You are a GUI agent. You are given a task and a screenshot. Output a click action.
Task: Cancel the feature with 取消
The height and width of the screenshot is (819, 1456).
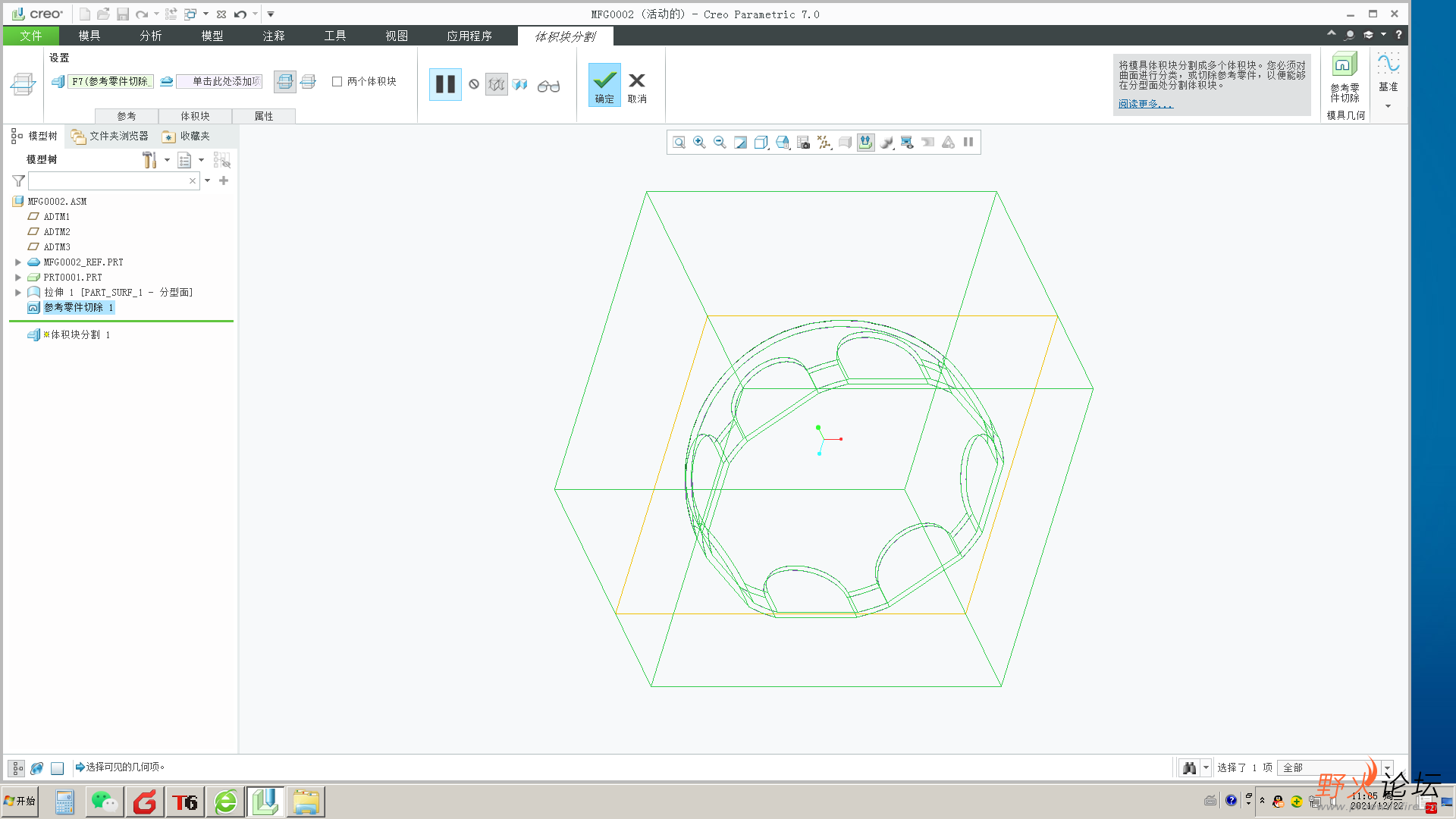click(x=637, y=87)
